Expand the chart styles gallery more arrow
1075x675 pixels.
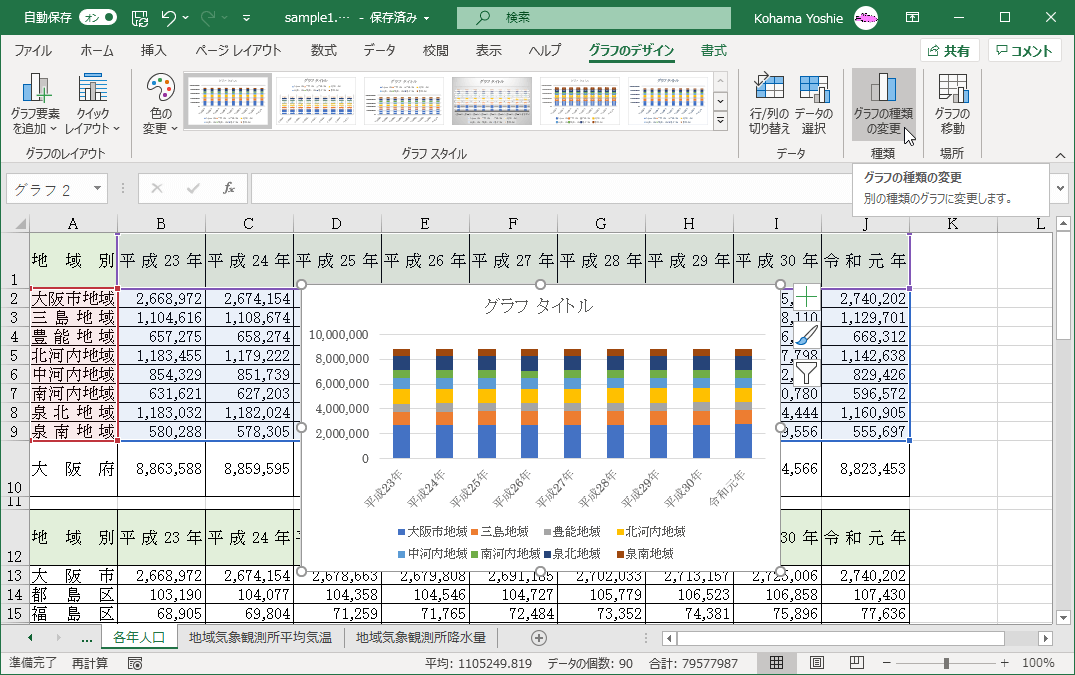coord(720,121)
